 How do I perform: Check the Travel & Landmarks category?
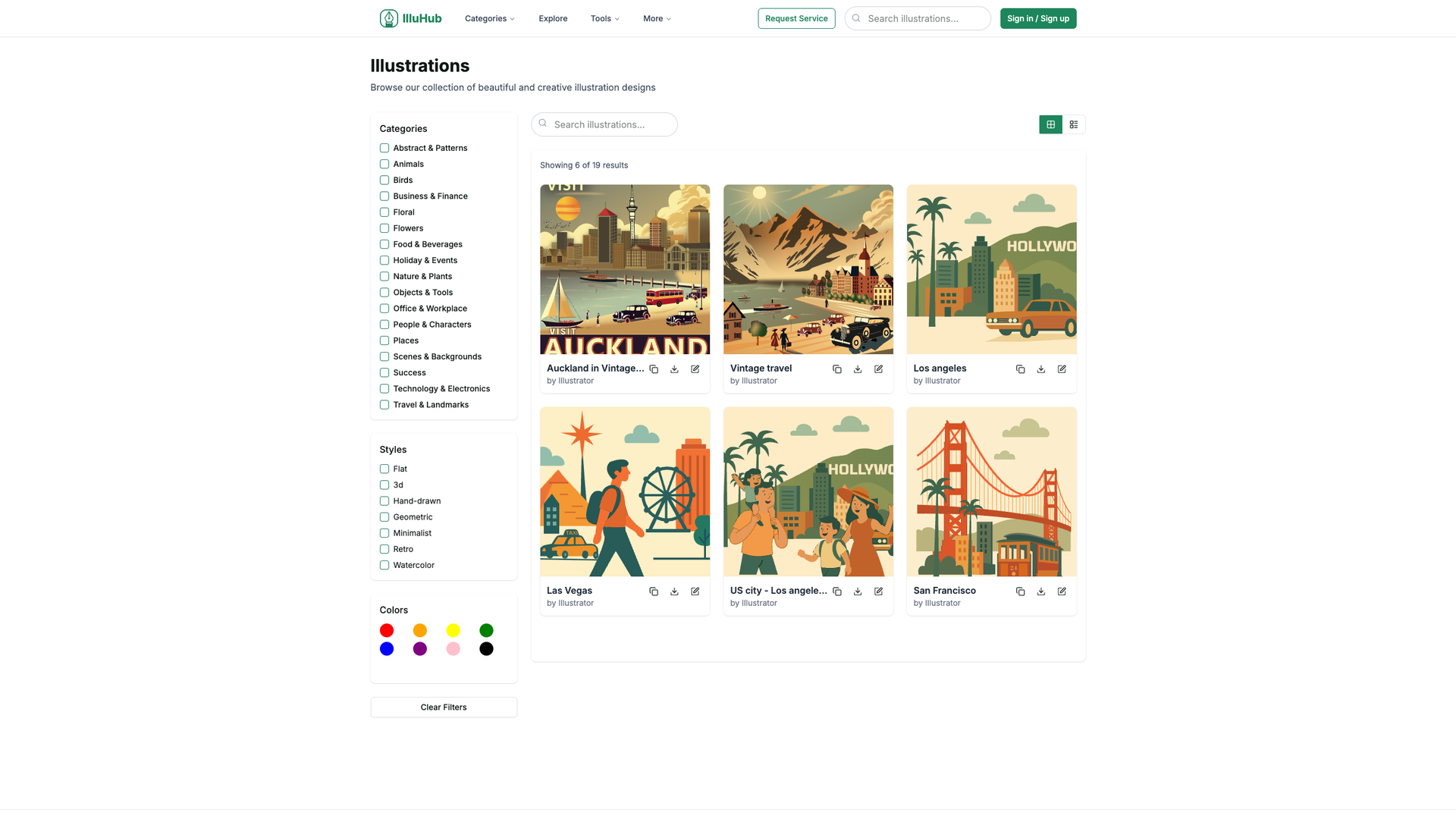384,405
